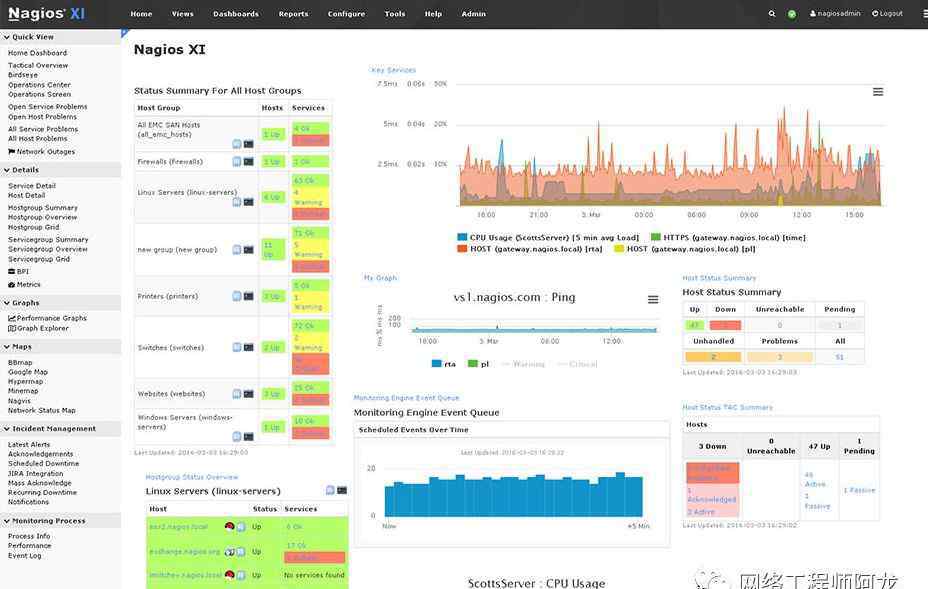Open Scheduled Downtime sidebar link
The image size is (928, 589).
43,464
